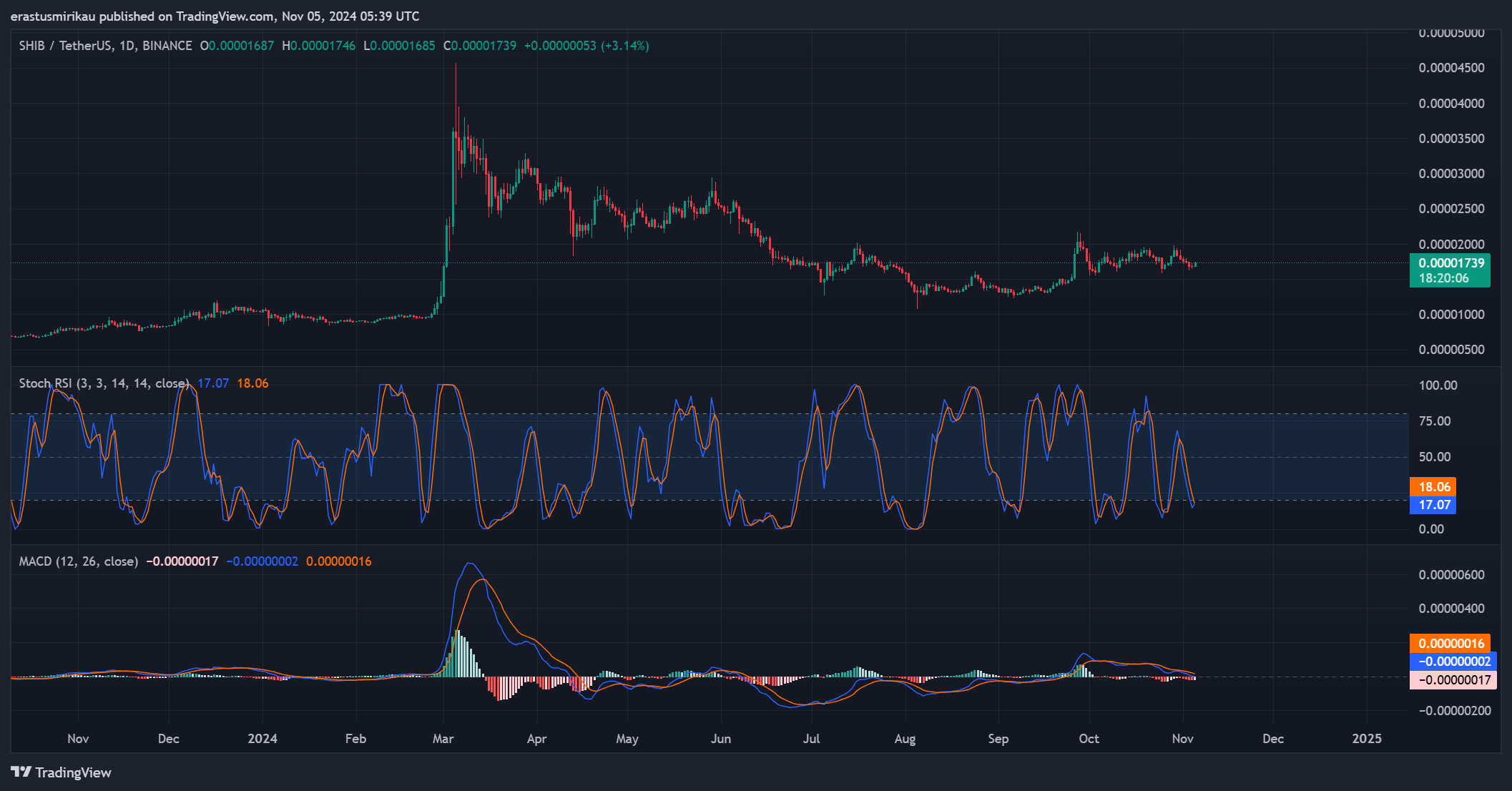
Task: Click the 2024 label on the time axis
Action: [262, 739]
